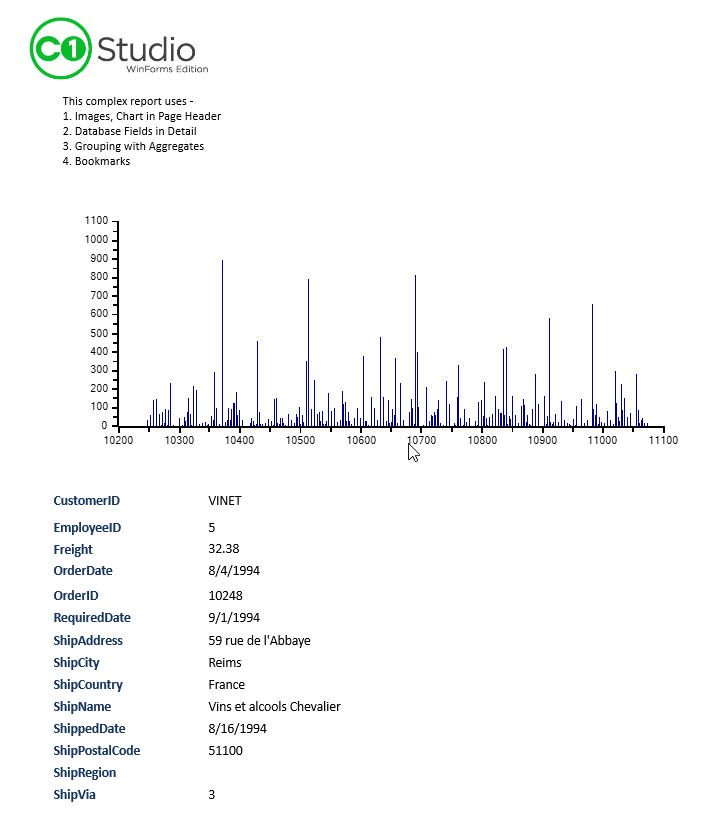Click the freight value 32.38

click(224, 548)
